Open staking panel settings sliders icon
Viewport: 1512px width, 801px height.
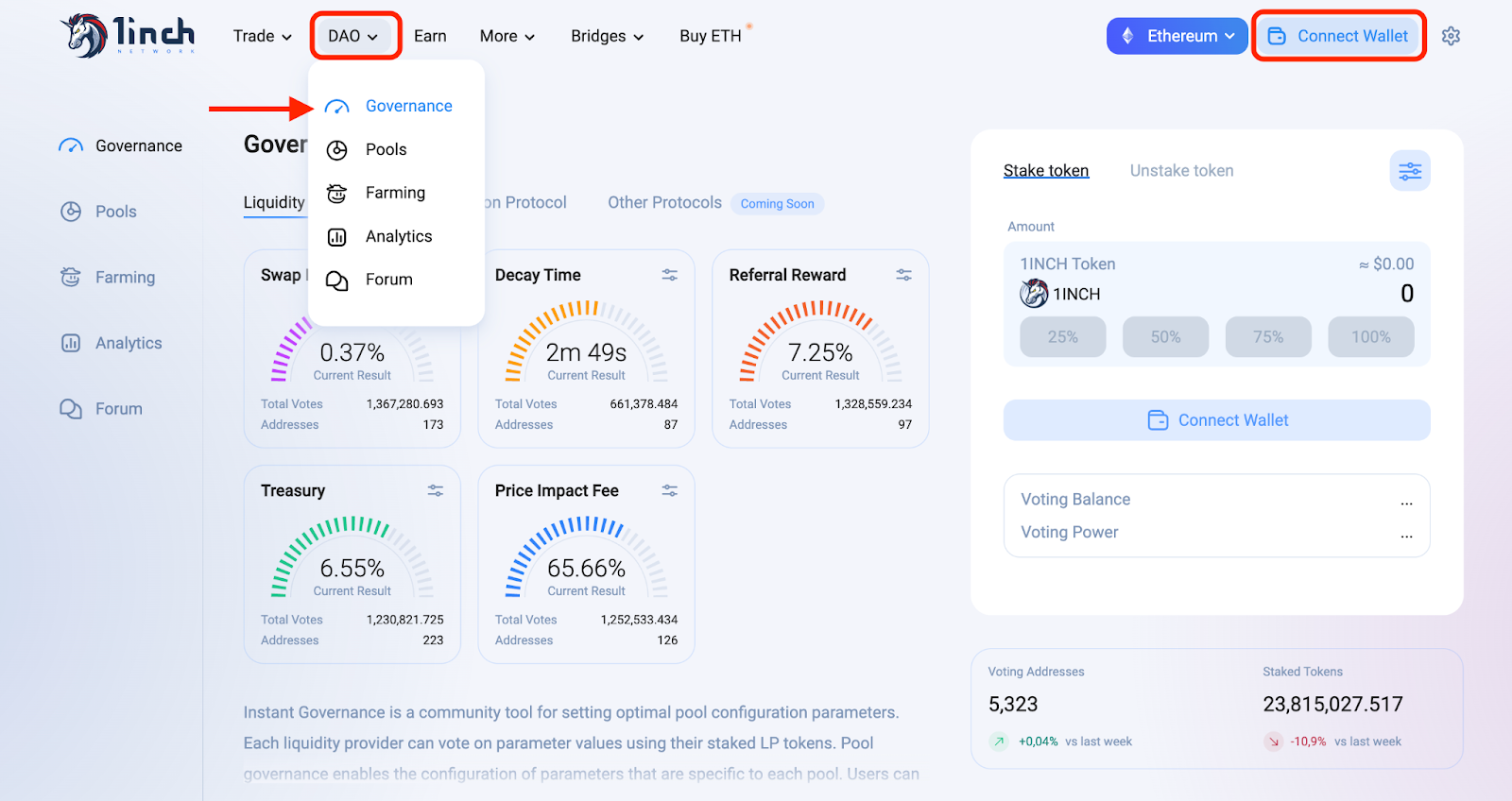tap(1410, 171)
